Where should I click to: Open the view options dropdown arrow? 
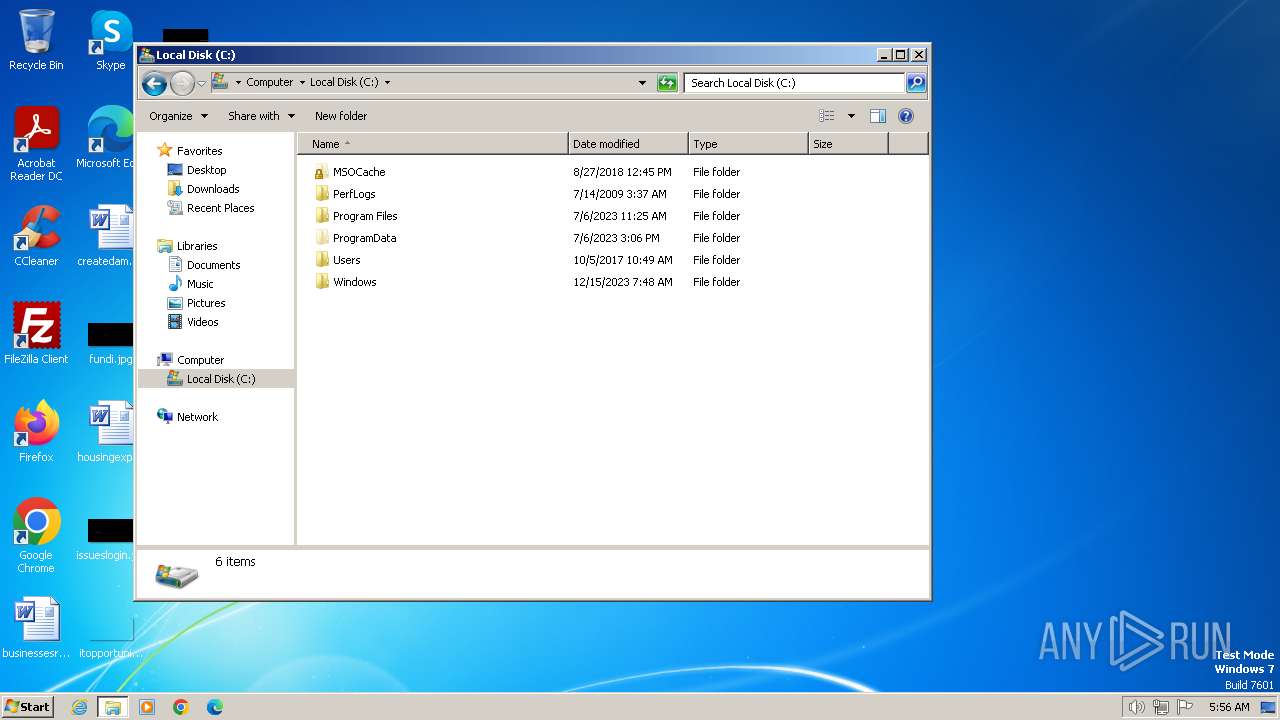851,116
